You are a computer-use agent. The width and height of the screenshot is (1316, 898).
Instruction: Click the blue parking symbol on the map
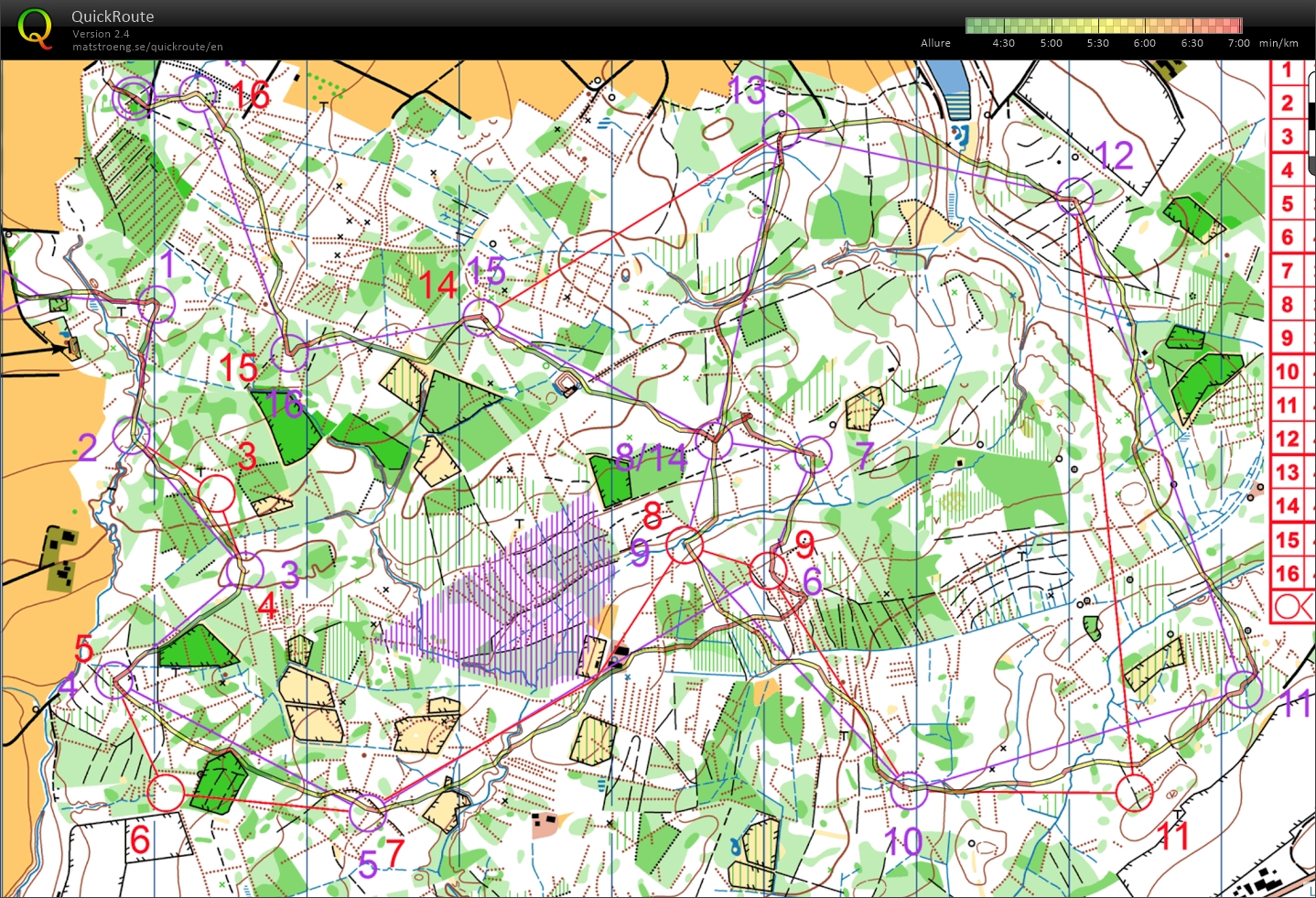coord(960,136)
